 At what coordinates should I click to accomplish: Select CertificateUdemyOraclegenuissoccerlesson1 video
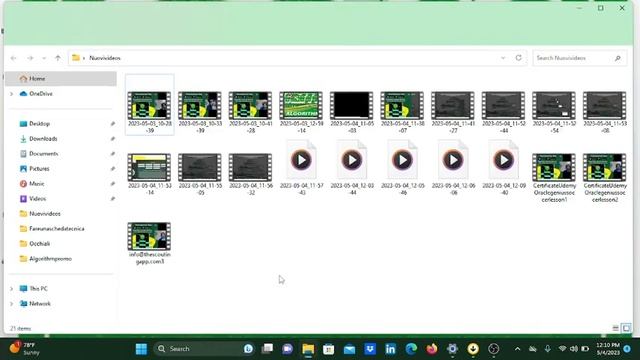(554, 178)
